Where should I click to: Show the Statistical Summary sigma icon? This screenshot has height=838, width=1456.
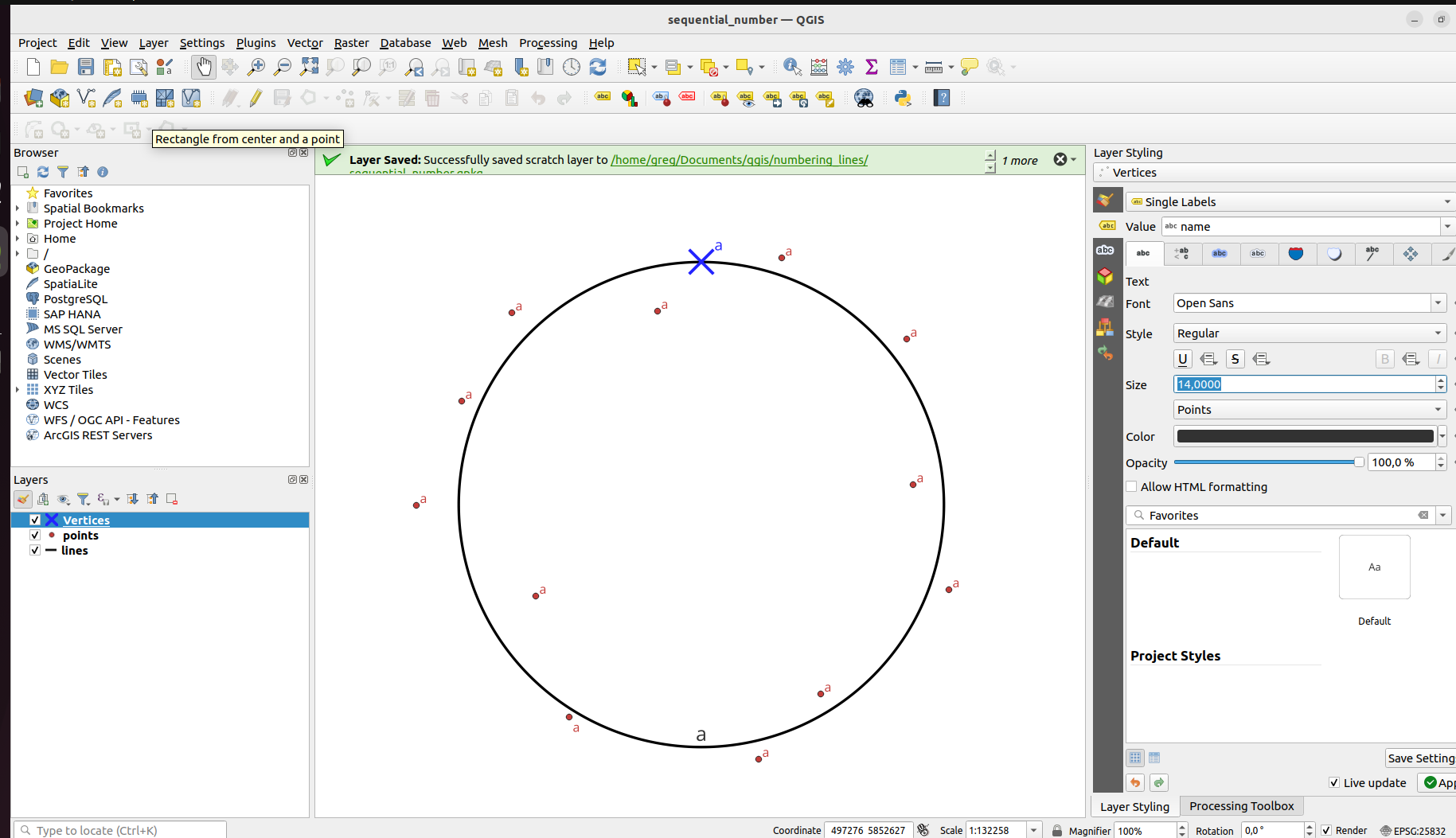click(872, 67)
